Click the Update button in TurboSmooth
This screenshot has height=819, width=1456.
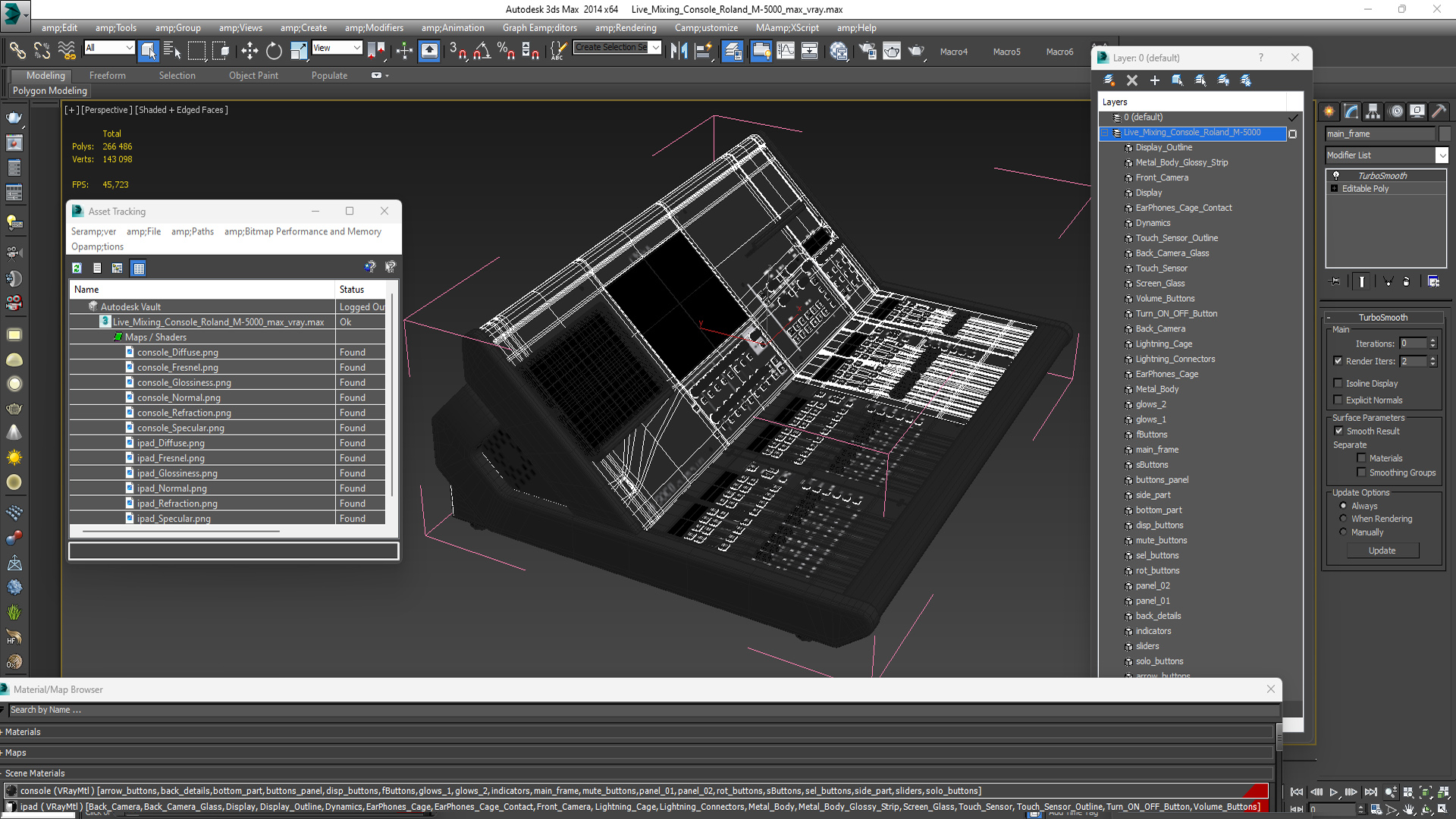pos(1382,551)
